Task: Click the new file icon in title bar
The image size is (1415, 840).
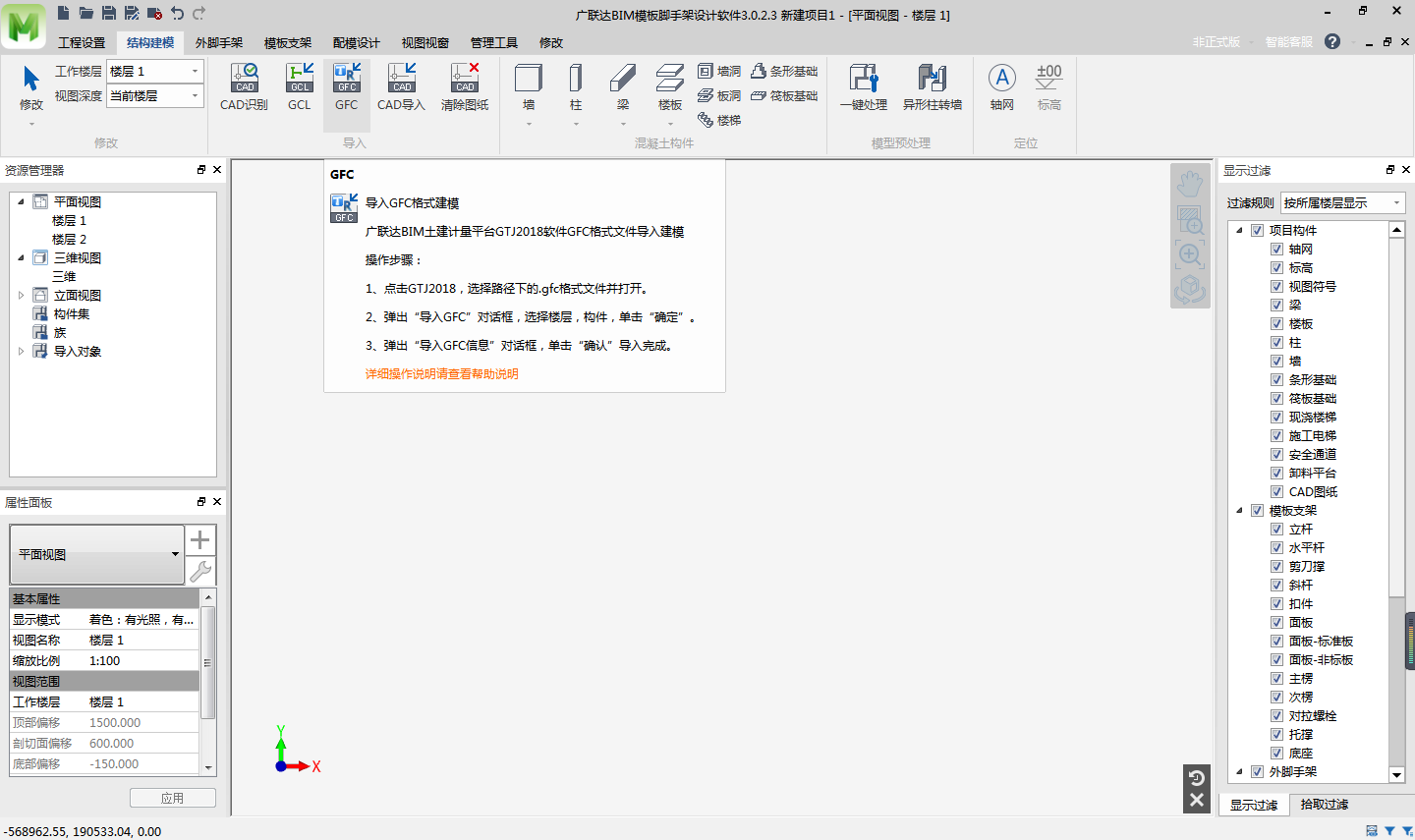Action: point(64,13)
